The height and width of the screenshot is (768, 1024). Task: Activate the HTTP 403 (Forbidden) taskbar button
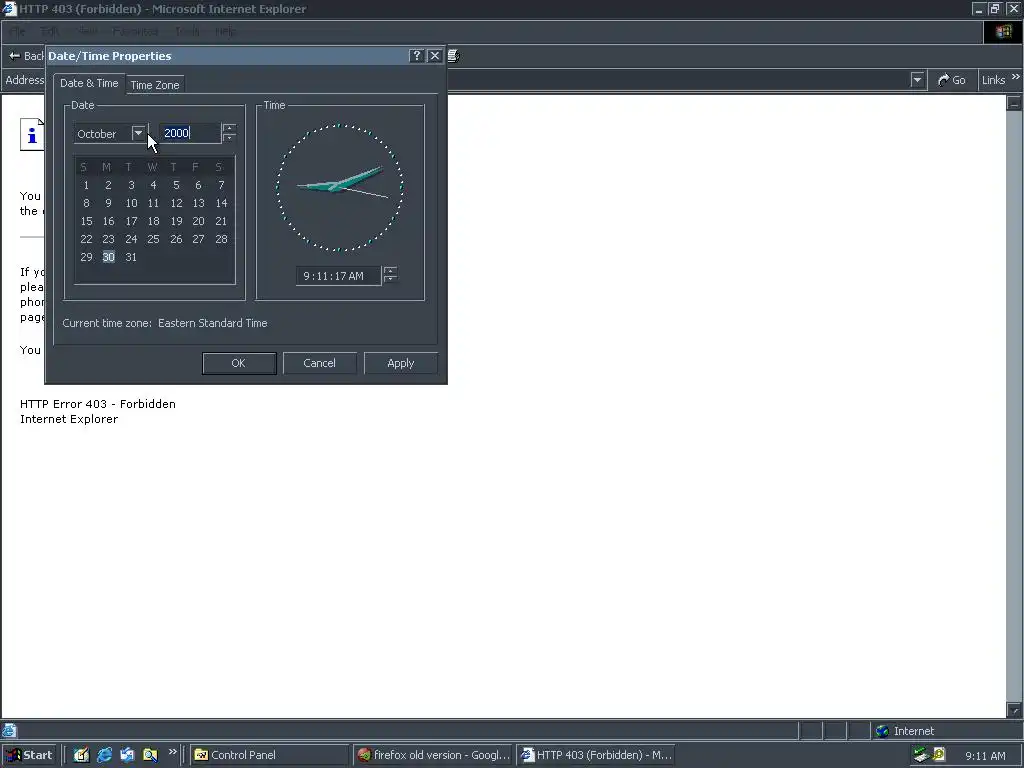tap(596, 755)
